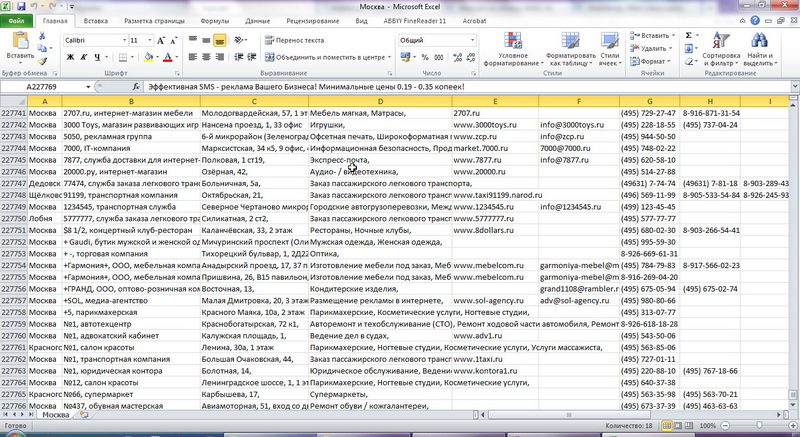
Task: Click the red font color A swatch
Action: coord(167,57)
